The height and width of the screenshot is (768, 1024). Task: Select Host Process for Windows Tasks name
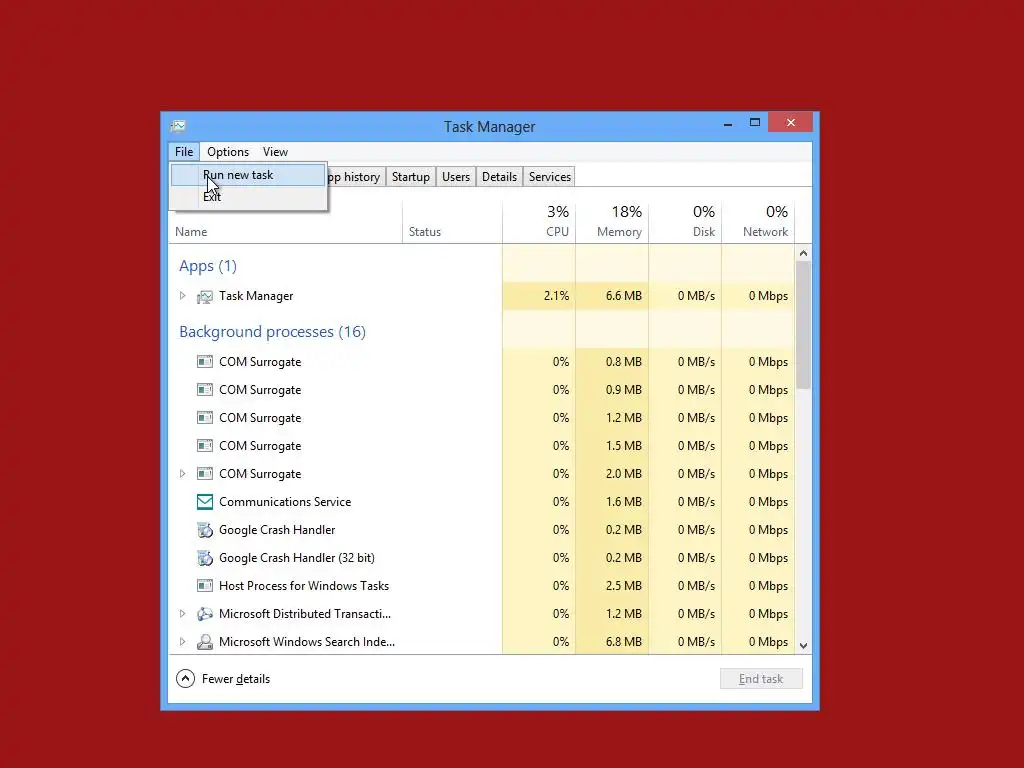(304, 586)
